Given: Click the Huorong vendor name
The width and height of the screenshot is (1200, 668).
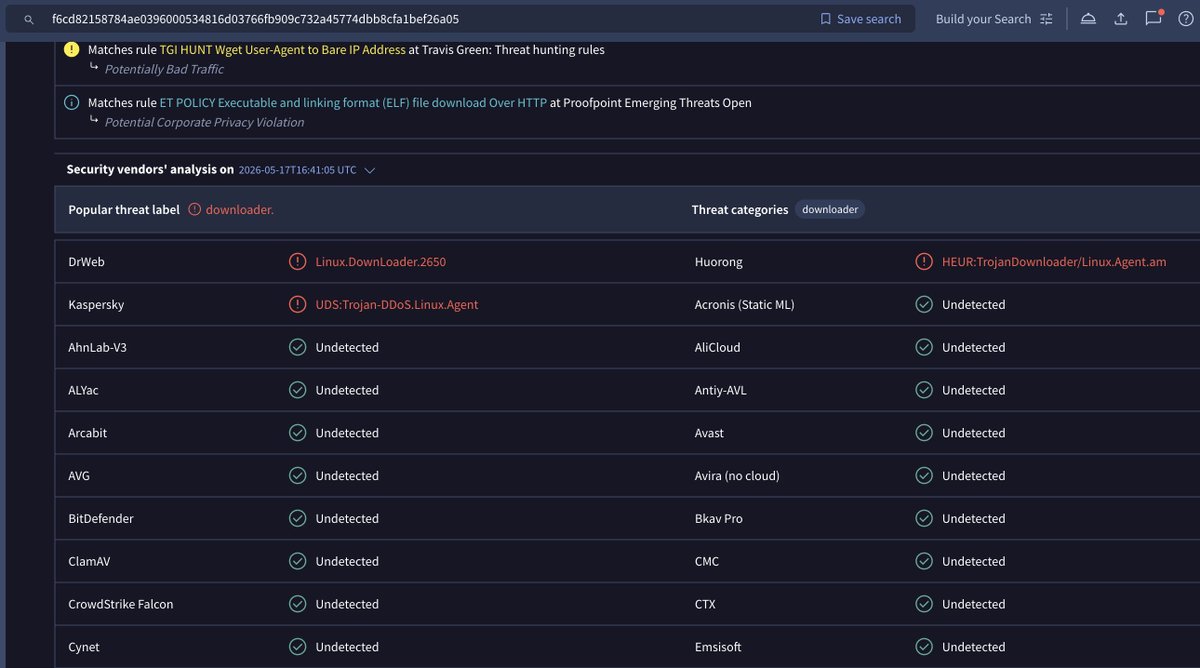Looking at the screenshot, I should coord(719,262).
